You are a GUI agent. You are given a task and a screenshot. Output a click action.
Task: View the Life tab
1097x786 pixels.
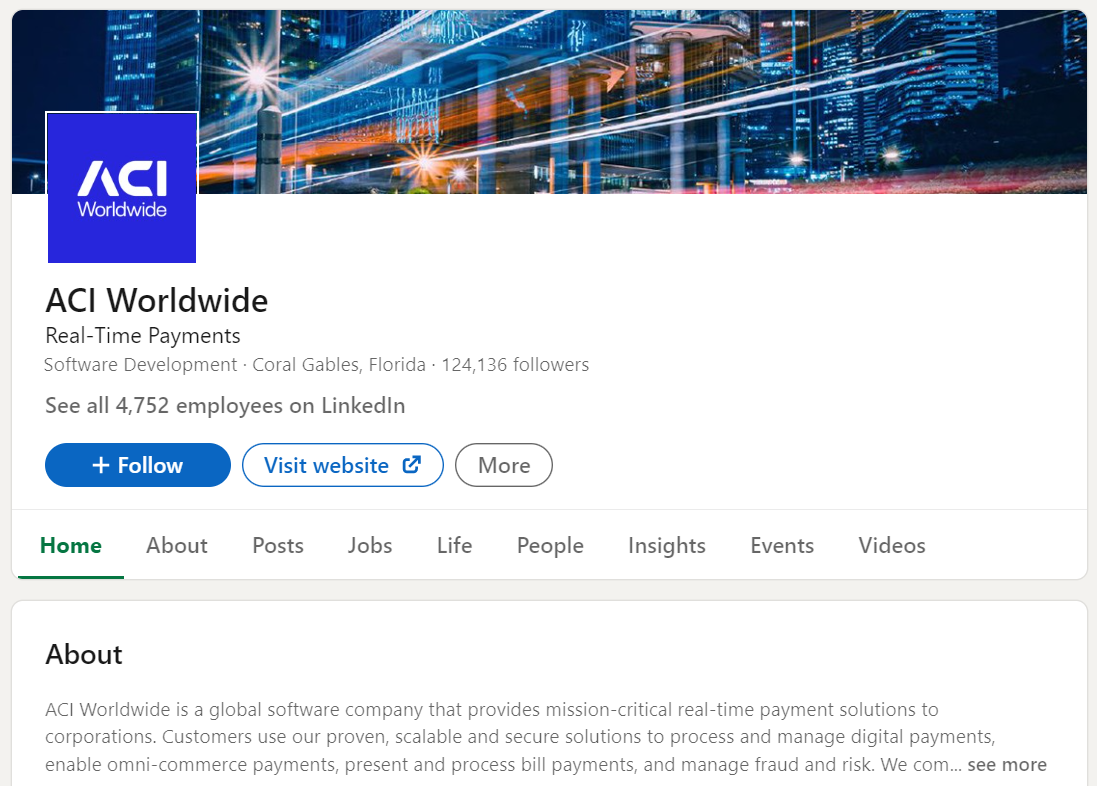(454, 545)
